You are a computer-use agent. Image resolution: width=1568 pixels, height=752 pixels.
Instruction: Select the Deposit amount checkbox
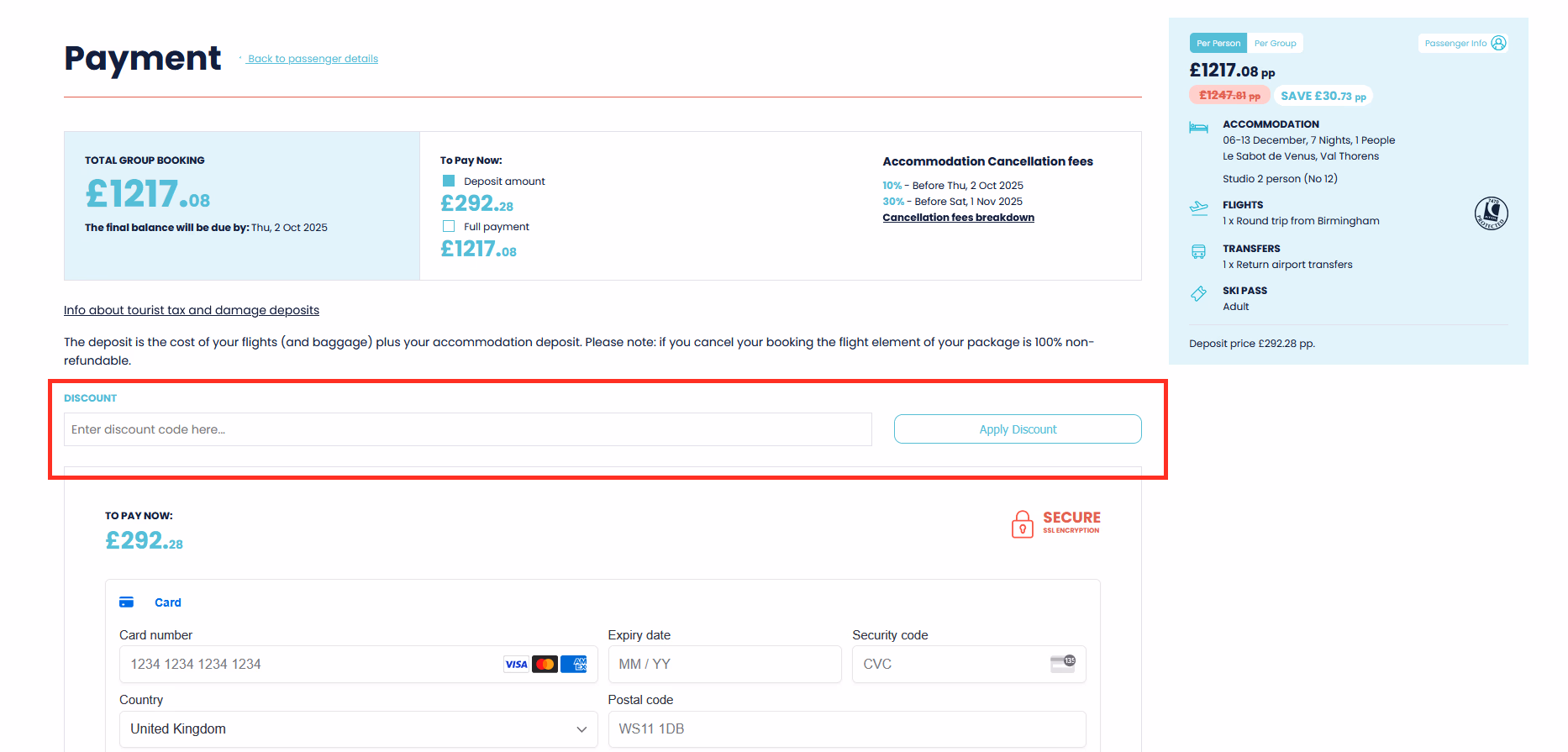tap(449, 181)
